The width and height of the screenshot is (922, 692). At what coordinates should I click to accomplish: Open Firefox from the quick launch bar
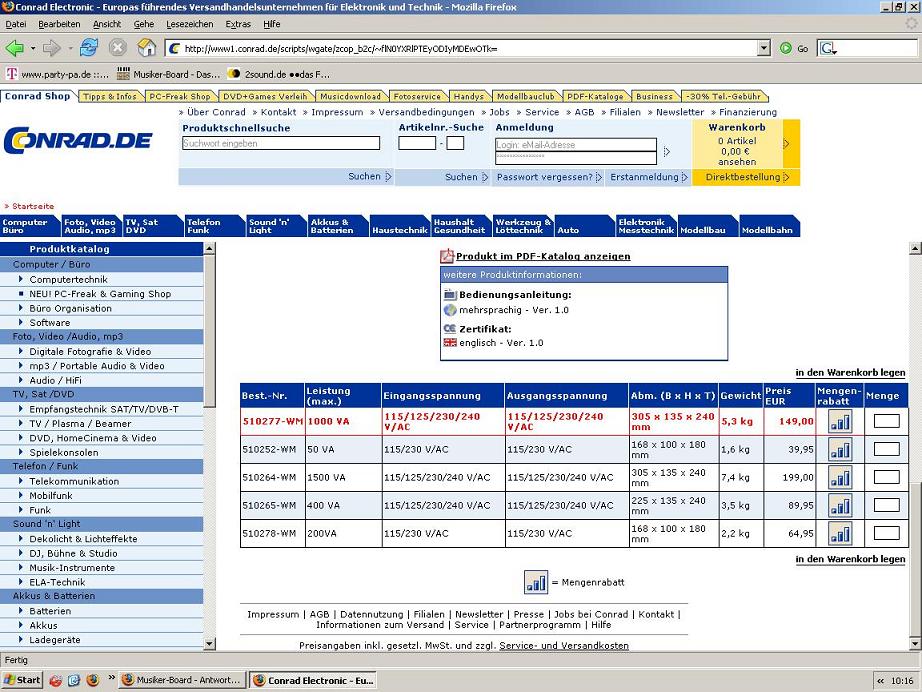click(x=93, y=680)
